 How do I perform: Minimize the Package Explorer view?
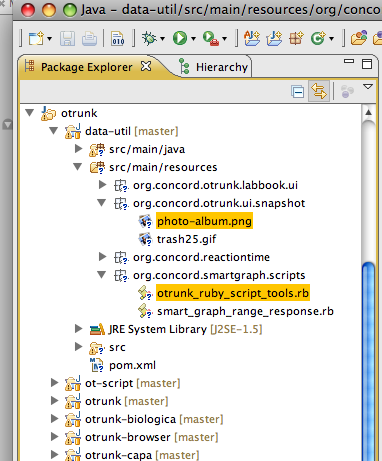pyautogui.click(x=349, y=61)
